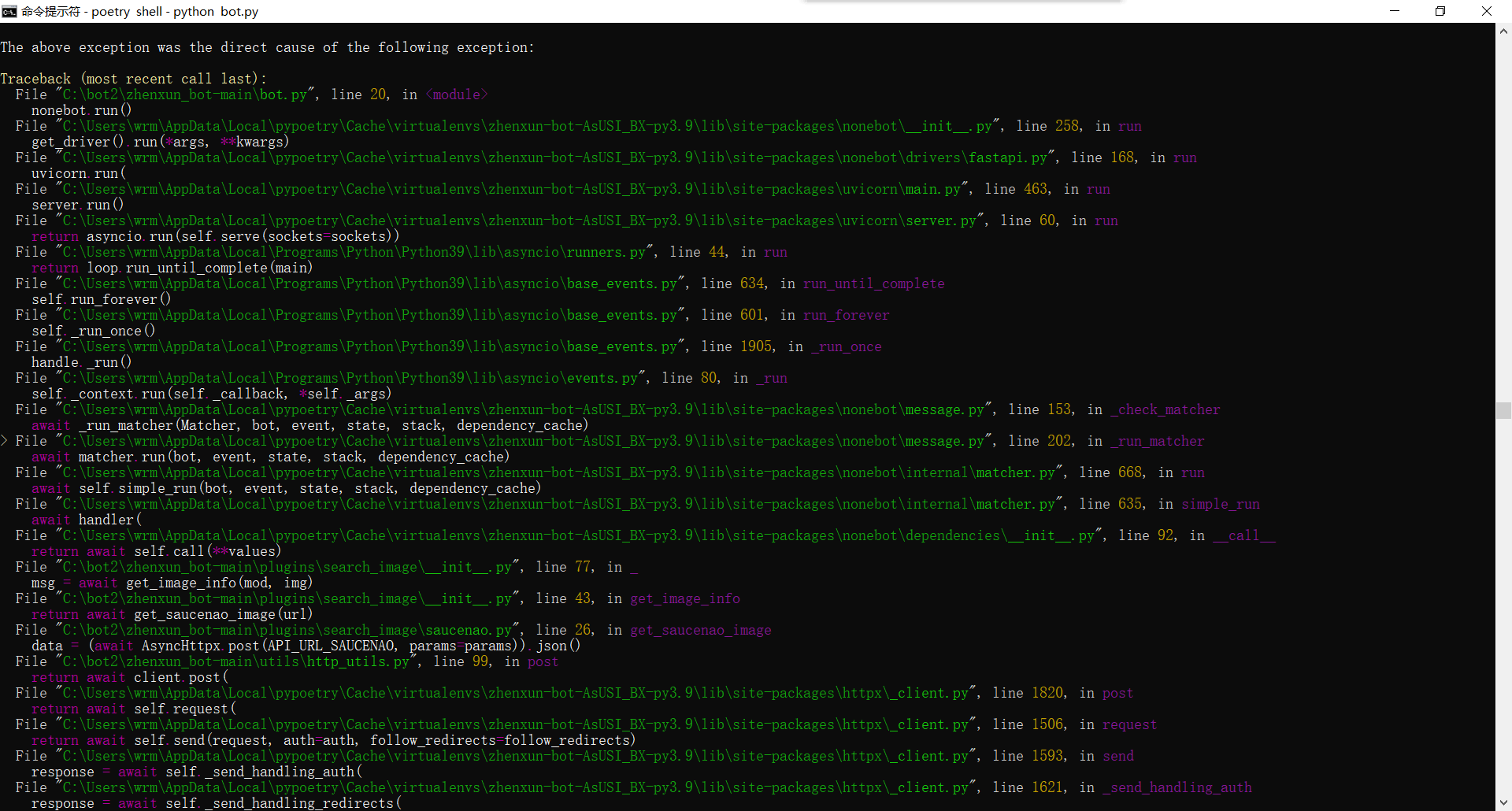Close the poetry shell window
This screenshot has height=811, width=1512.
tap(1487, 11)
